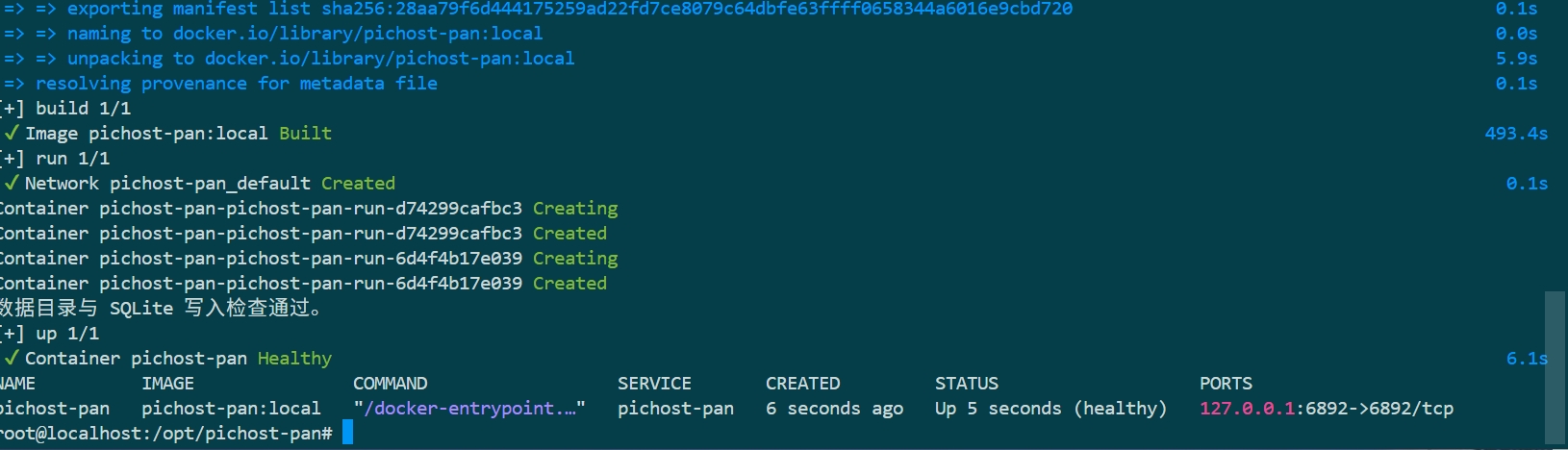The height and width of the screenshot is (450, 1568).
Task: Click the Chinese SQLite check message line
Action: pos(161,308)
